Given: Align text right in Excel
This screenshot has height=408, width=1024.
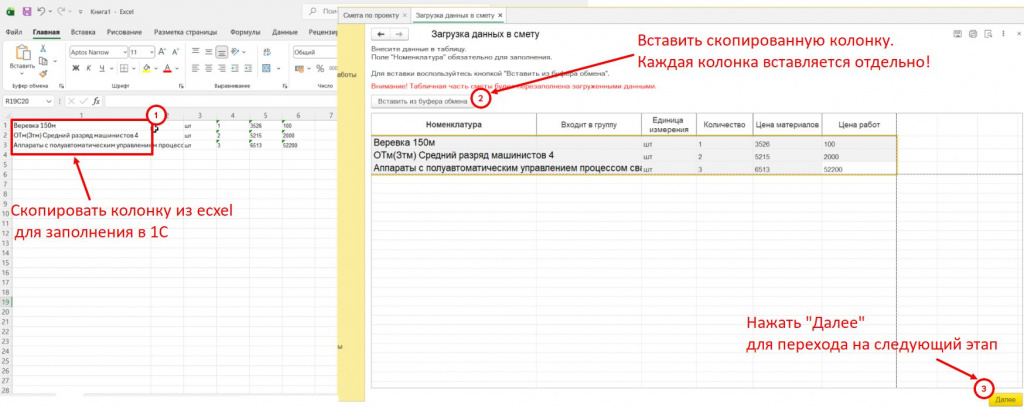Looking at the screenshot, I should pos(222,68).
